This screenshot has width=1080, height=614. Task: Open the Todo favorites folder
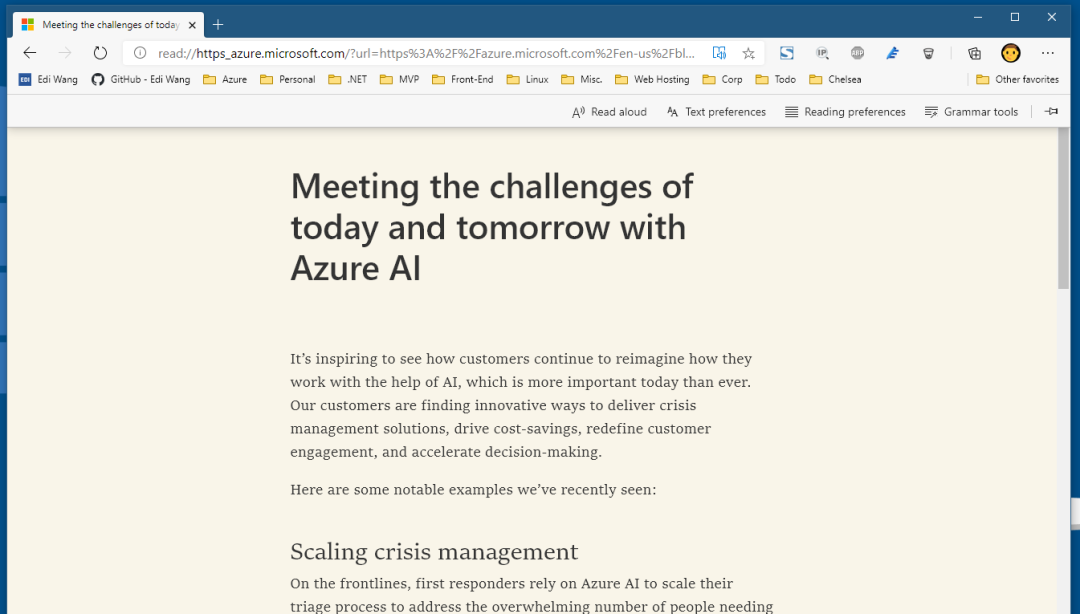[776, 79]
